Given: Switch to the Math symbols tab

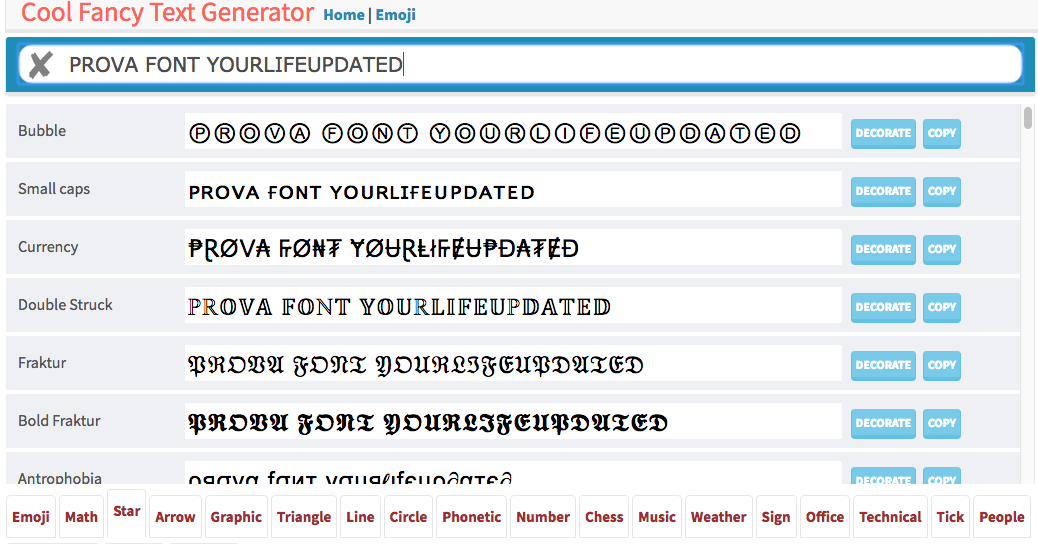Looking at the screenshot, I should (x=81, y=517).
